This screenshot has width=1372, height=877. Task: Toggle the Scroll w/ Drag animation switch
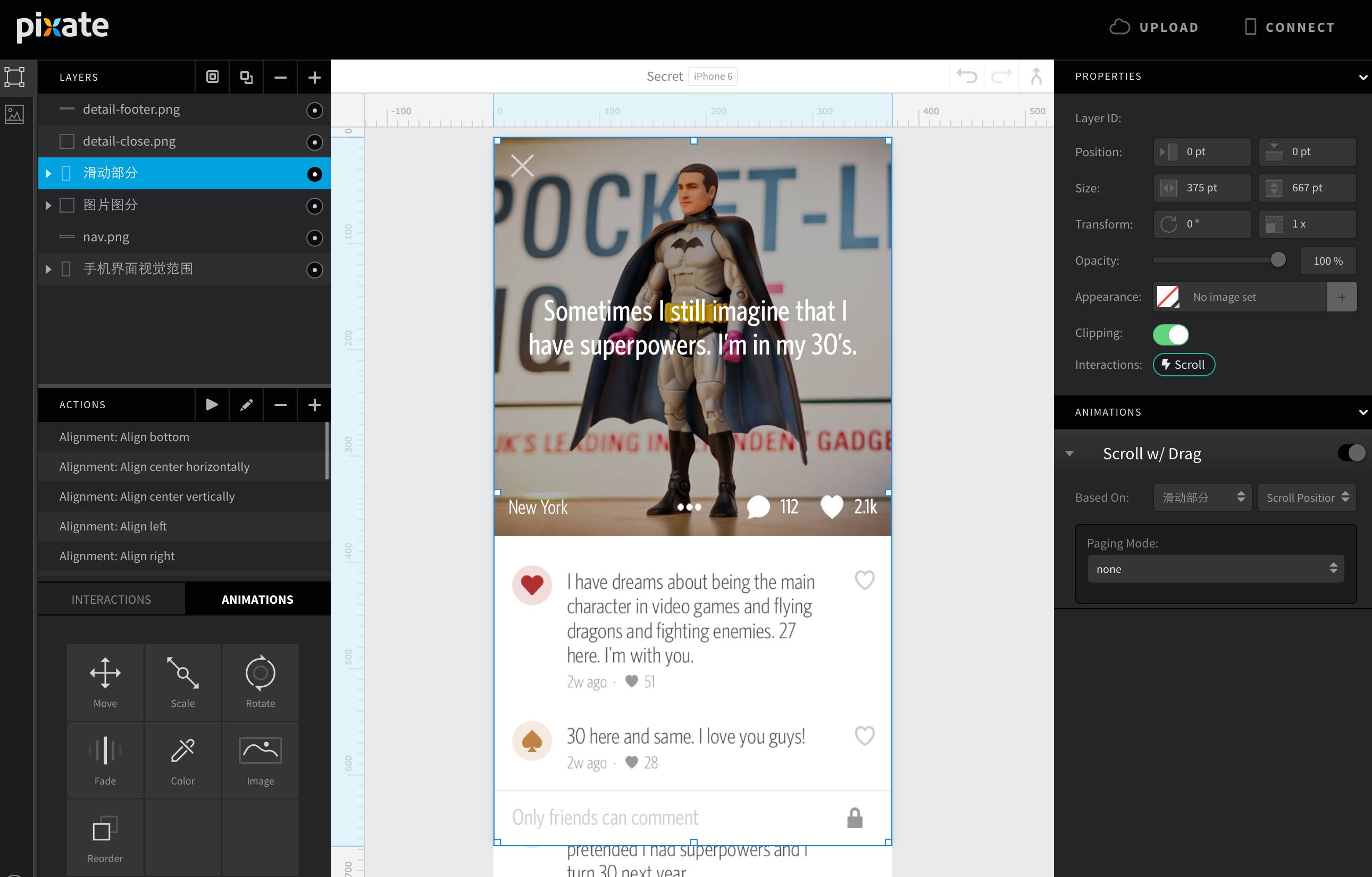[1351, 453]
